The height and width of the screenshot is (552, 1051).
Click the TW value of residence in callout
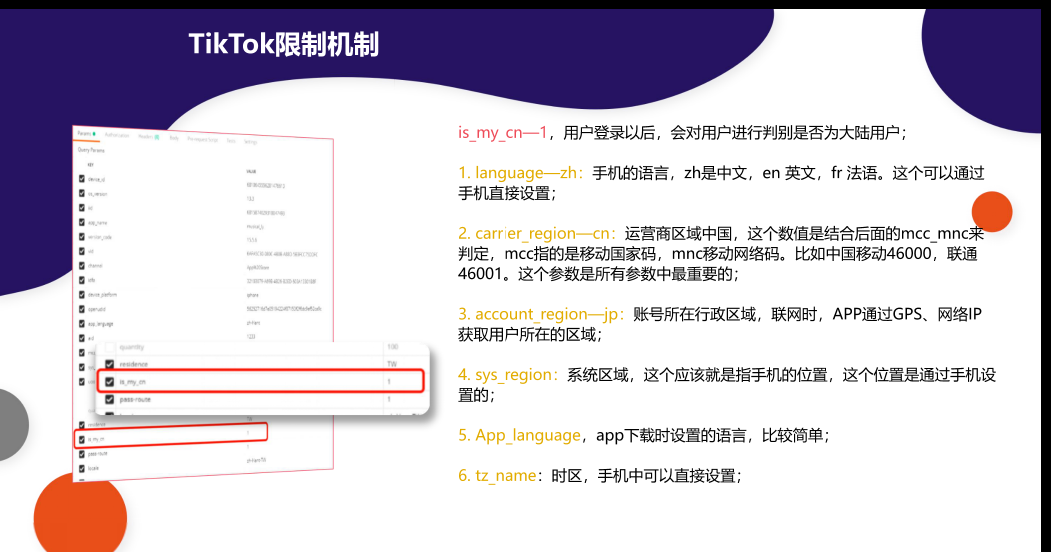[x=392, y=364]
